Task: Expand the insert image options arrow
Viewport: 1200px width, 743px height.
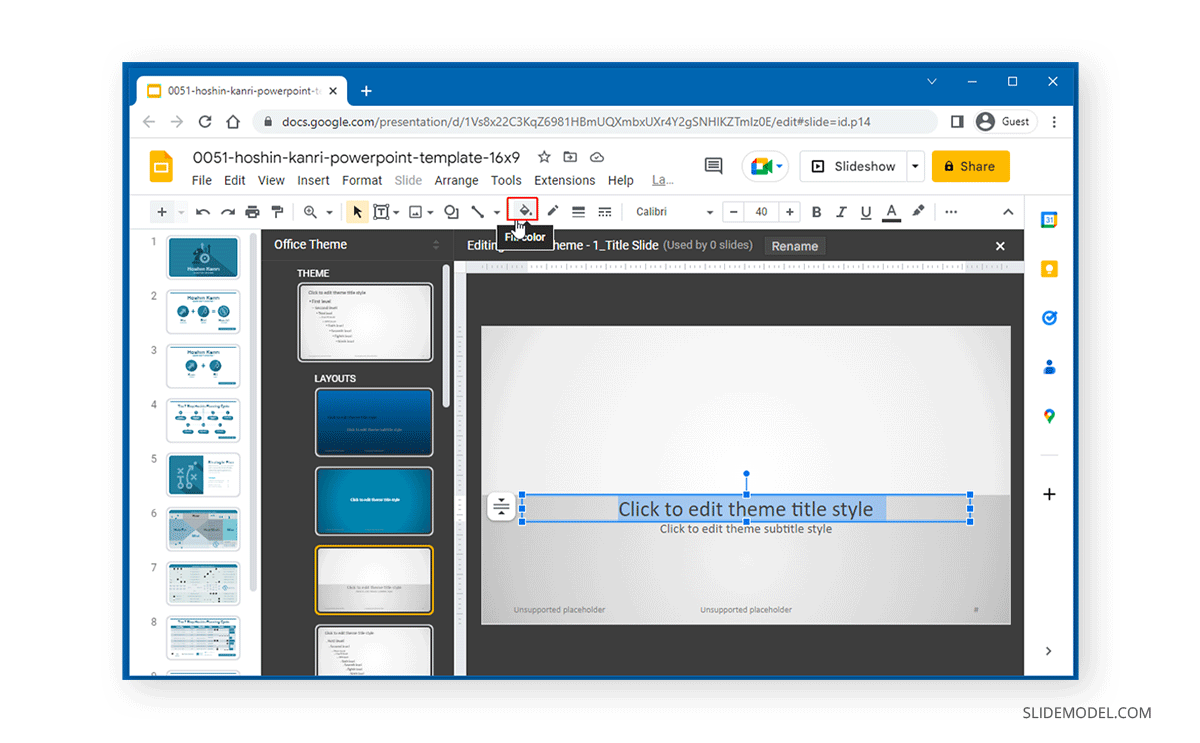Action: [431, 212]
